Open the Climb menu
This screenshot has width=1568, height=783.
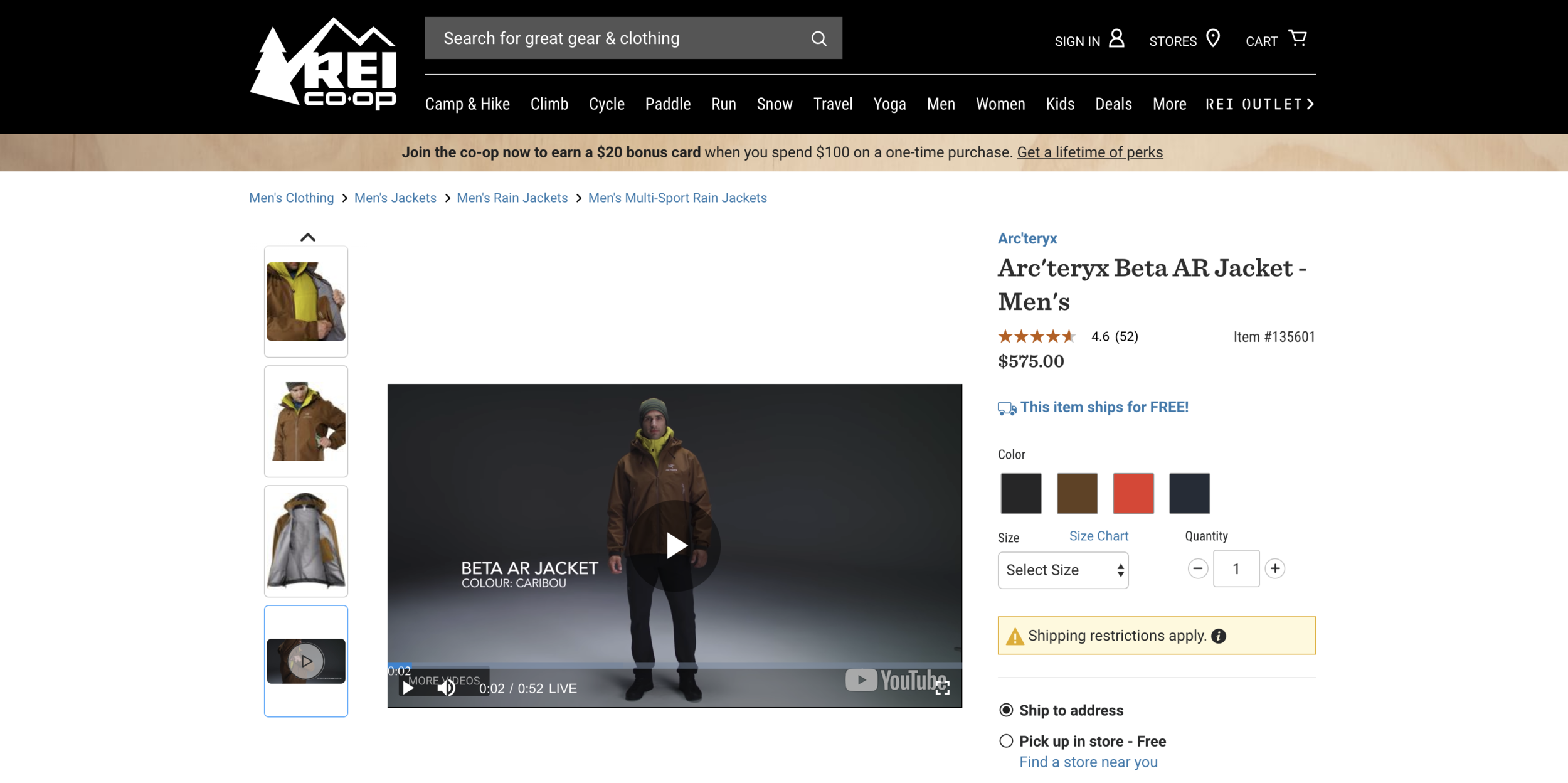pyautogui.click(x=549, y=104)
